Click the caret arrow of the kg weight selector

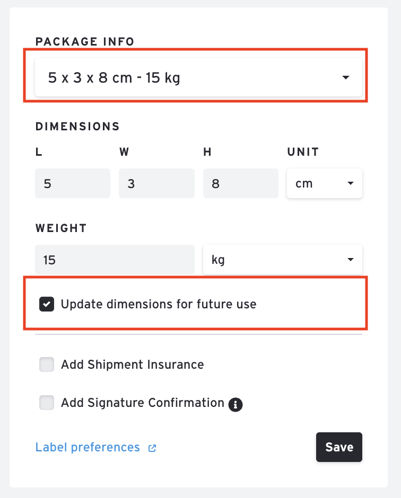(350, 259)
